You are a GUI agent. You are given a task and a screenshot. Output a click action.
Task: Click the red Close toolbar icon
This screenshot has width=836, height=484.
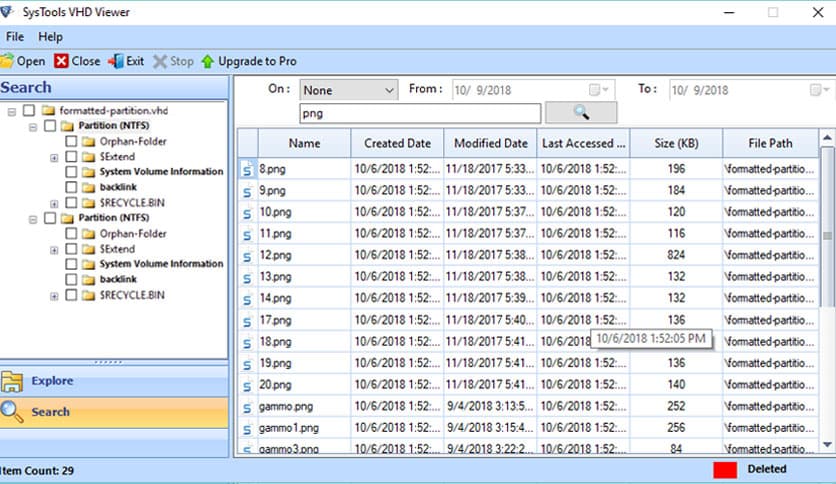[x=61, y=61]
